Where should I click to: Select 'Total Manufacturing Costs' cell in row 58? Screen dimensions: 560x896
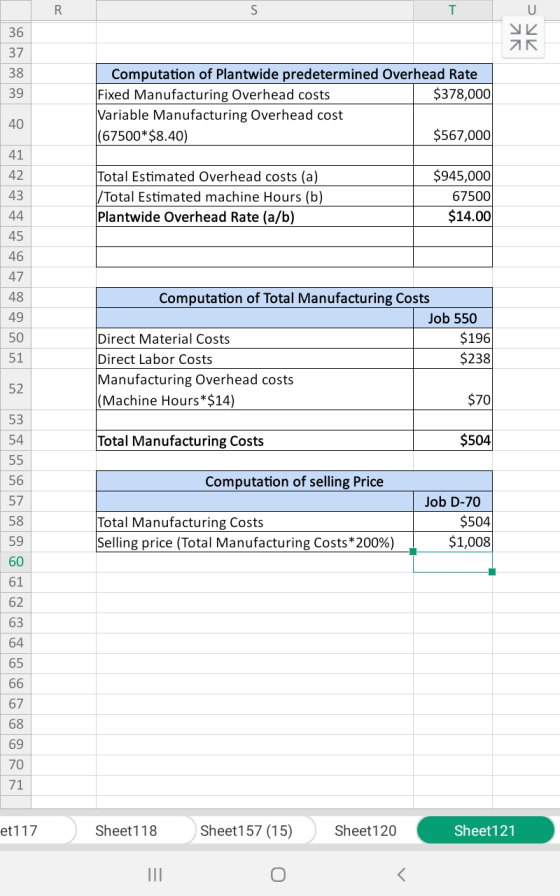click(x=255, y=522)
